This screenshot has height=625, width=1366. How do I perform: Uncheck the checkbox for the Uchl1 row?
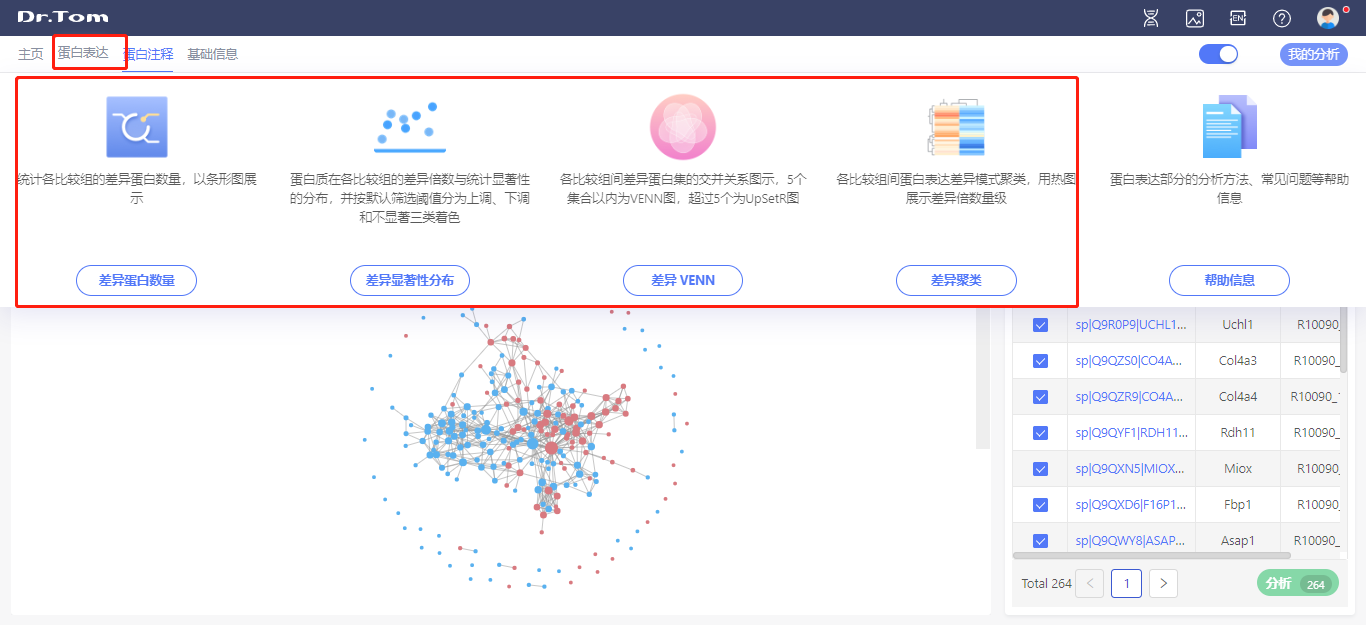click(x=1040, y=325)
